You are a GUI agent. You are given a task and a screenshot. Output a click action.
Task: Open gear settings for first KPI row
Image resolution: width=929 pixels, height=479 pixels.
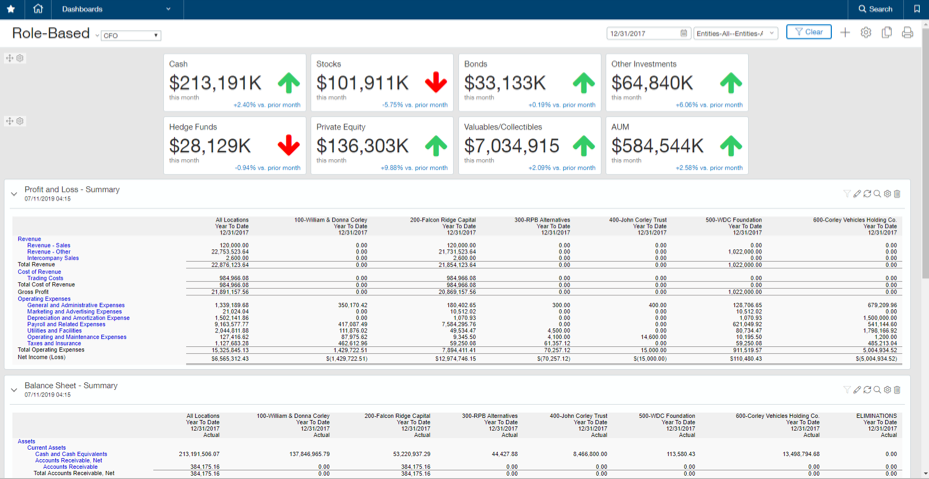pos(20,58)
